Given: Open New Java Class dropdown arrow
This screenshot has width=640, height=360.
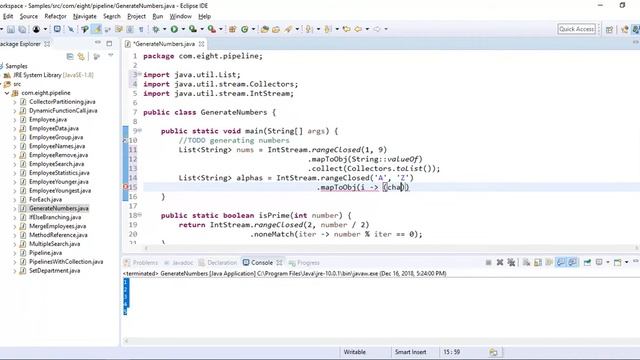Looking at the screenshot, I should pyautogui.click(x=253, y=29).
